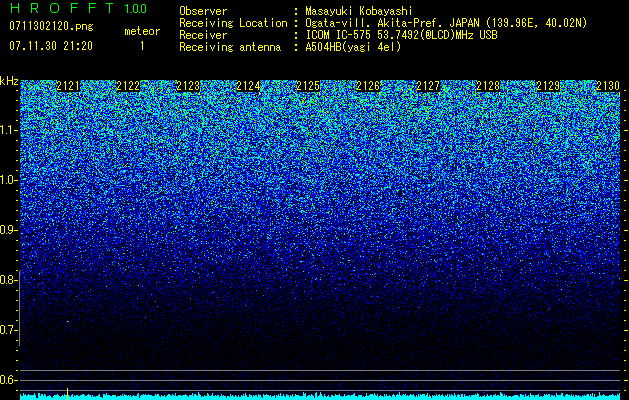Image resolution: width=629 pixels, height=400 pixels.
Task: Click the 0.7 frequency axis label
Action: click(8, 330)
